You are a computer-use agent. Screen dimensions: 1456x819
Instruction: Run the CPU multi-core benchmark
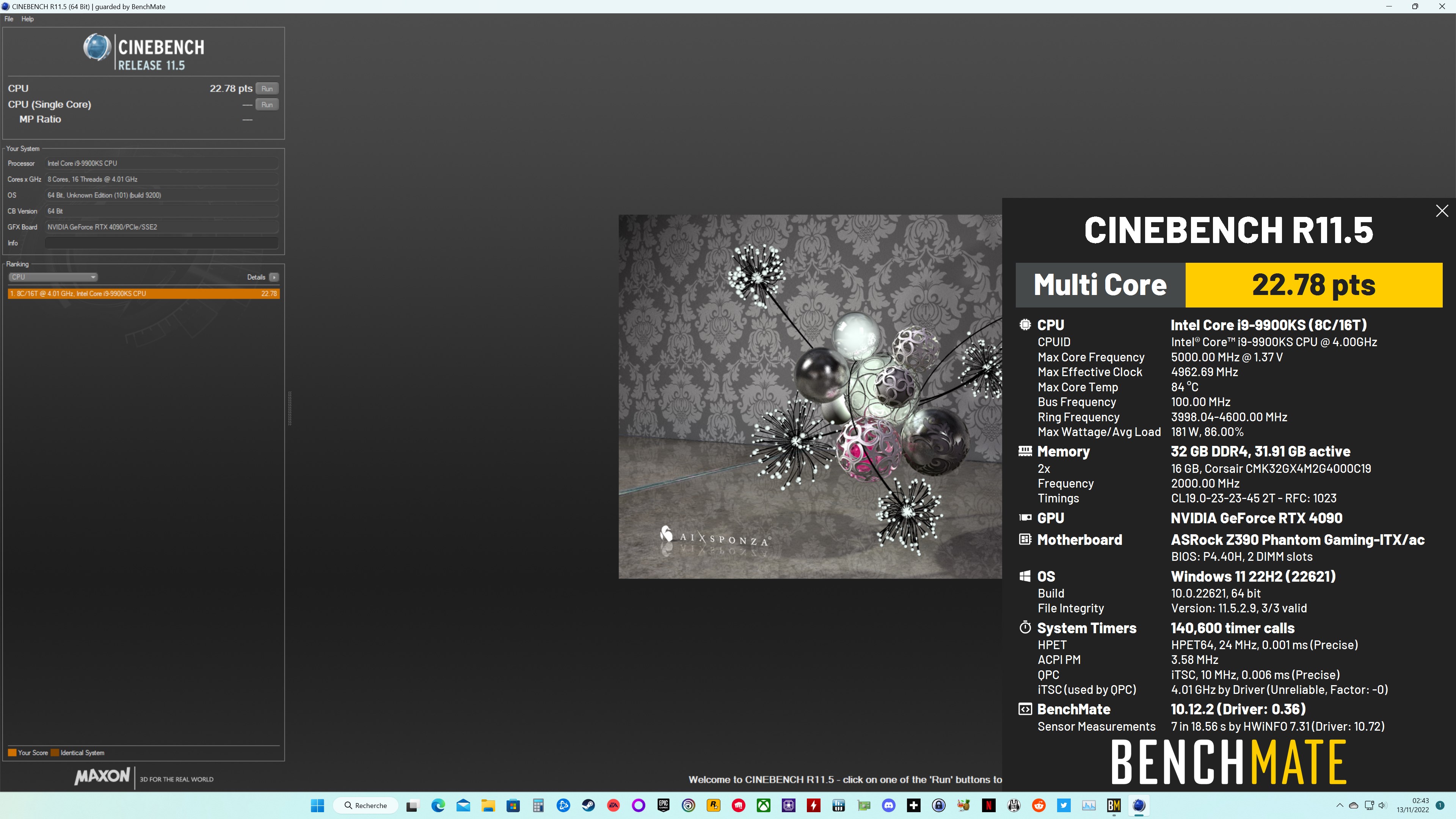[267, 89]
